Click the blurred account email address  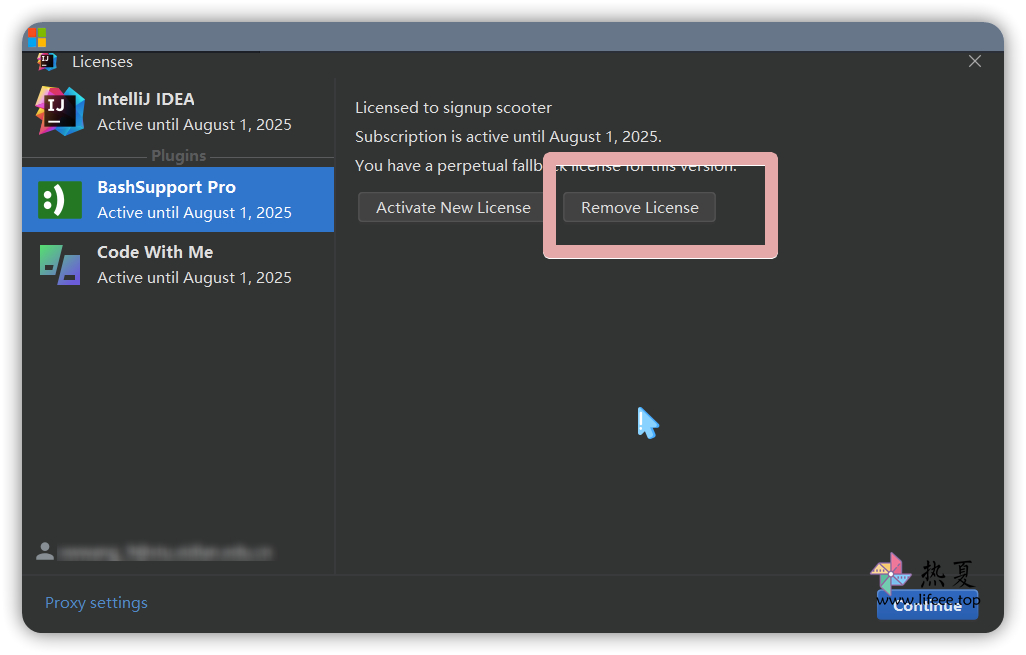pos(165,552)
